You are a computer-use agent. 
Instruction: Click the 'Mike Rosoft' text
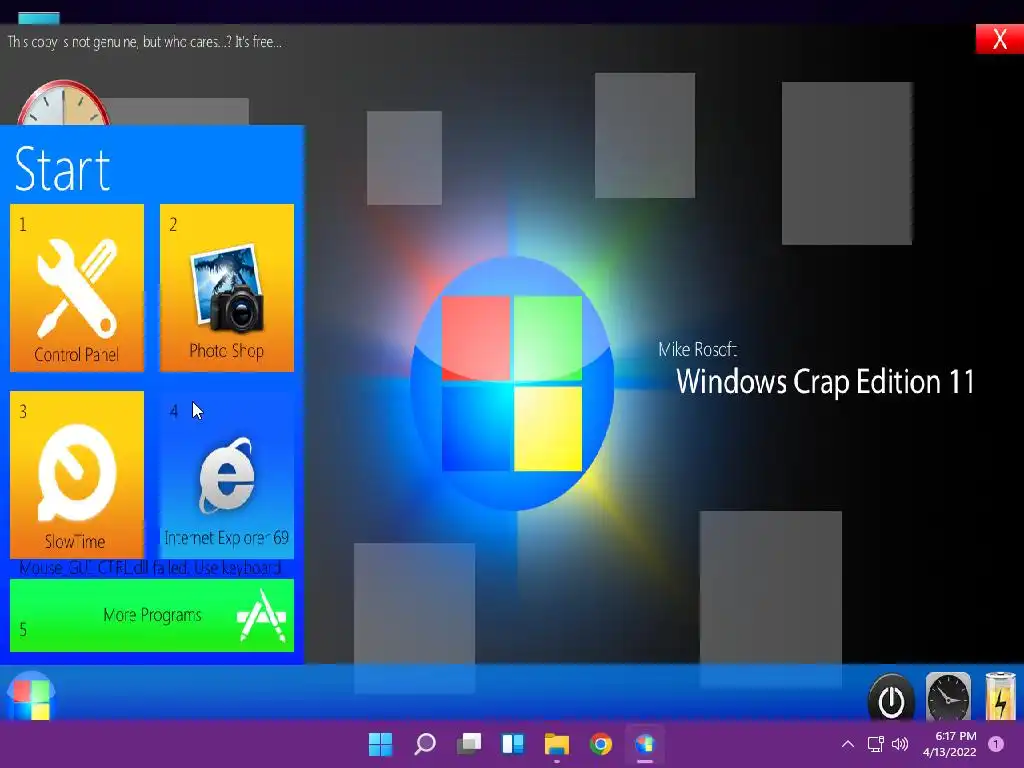(x=698, y=350)
